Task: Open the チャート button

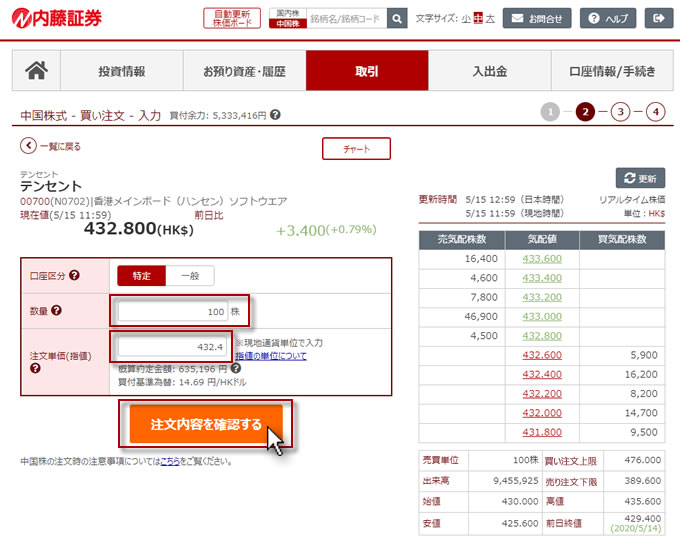Action: point(356,149)
